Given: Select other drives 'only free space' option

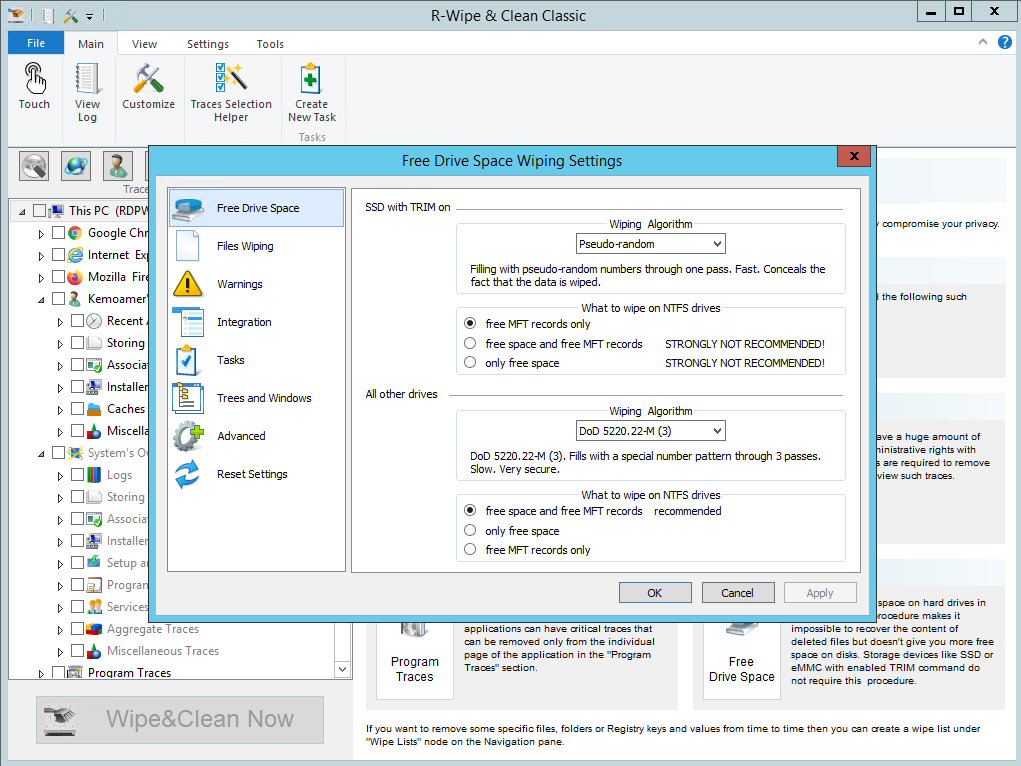Looking at the screenshot, I should click(x=470, y=530).
